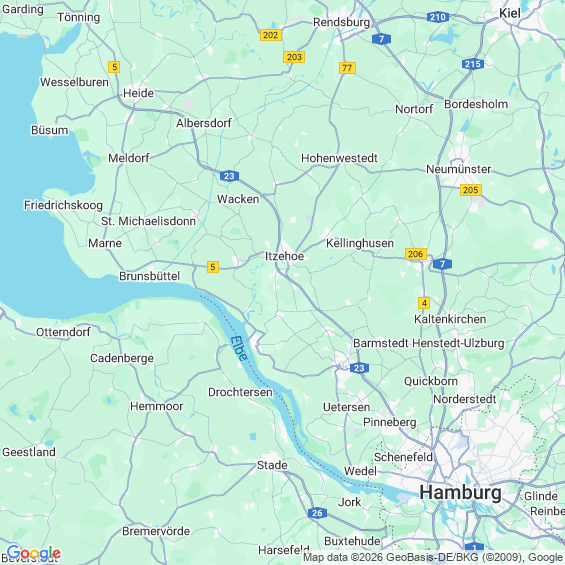
Task: Click the yellow 4 road shield
Action: tap(424, 303)
